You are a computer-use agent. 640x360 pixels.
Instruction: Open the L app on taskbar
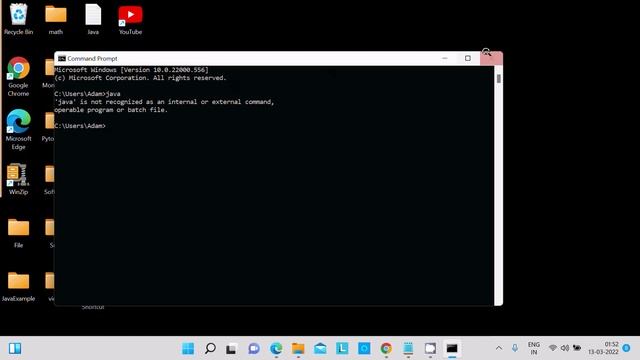tap(342, 348)
